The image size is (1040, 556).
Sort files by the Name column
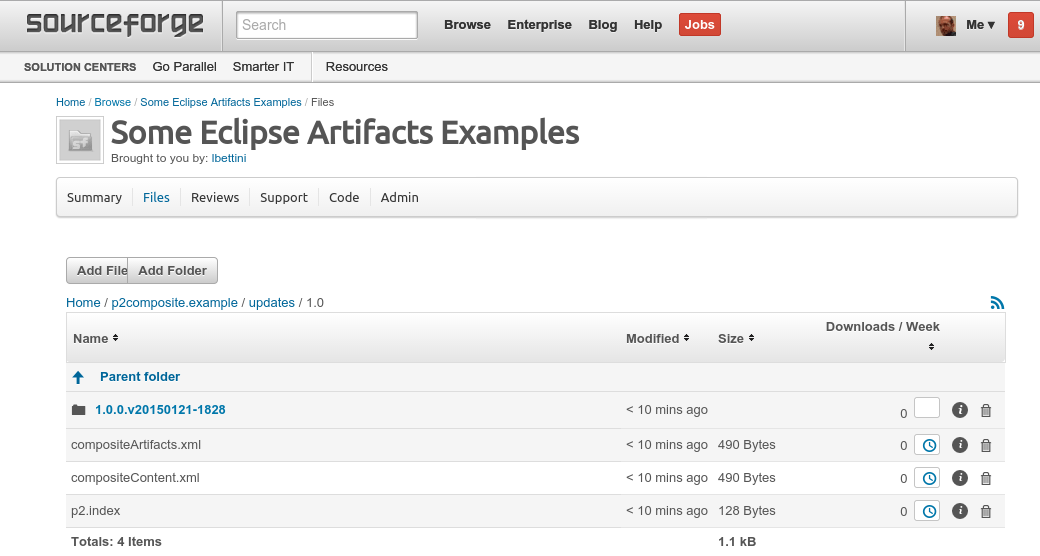(x=96, y=338)
